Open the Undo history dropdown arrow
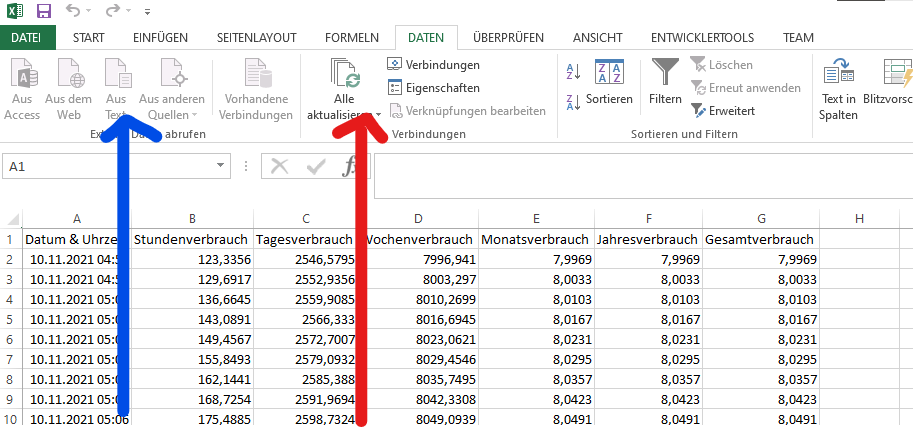913x427 pixels. (89, 11)
